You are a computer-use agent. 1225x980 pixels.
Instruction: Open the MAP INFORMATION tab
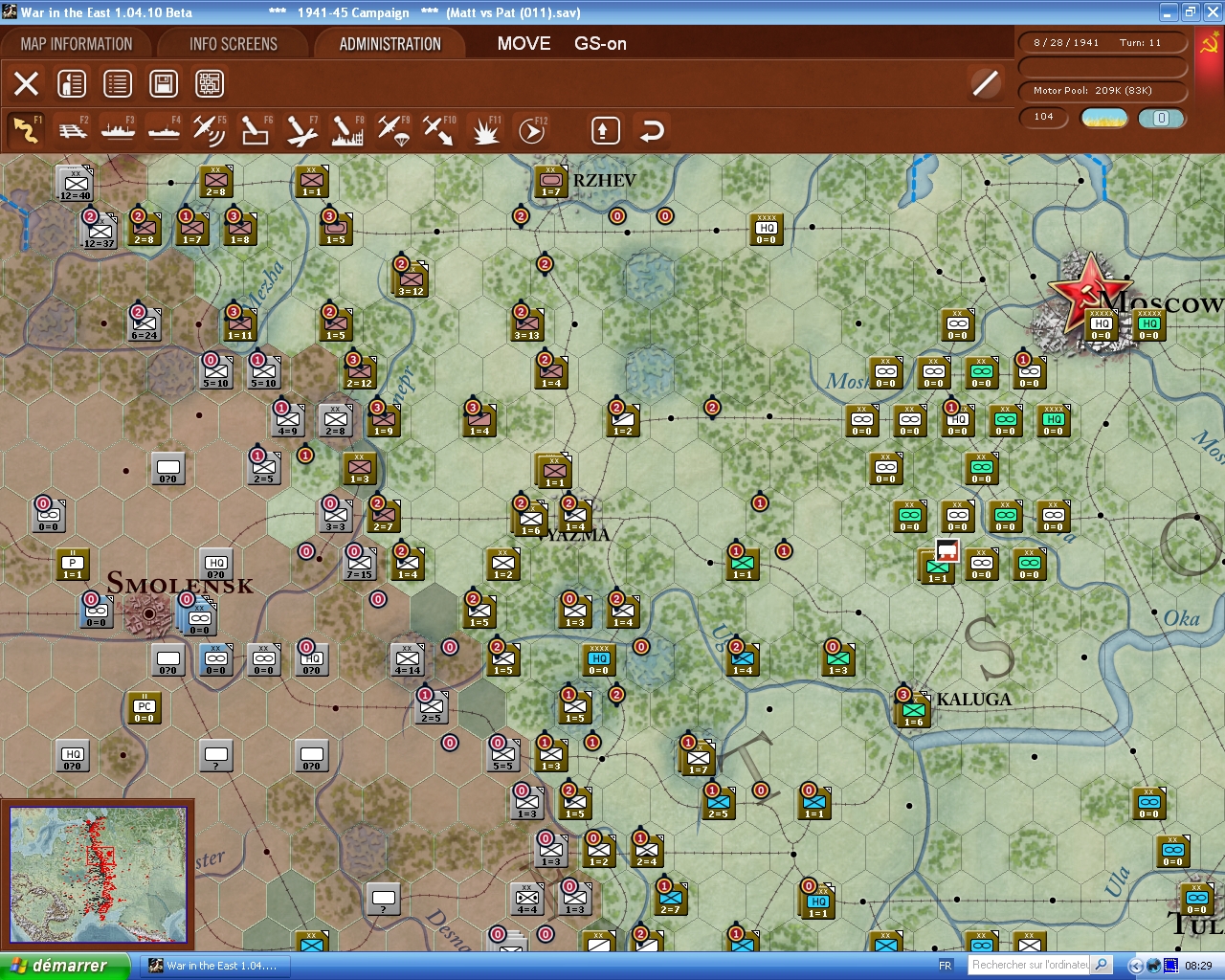click(77, 44)
